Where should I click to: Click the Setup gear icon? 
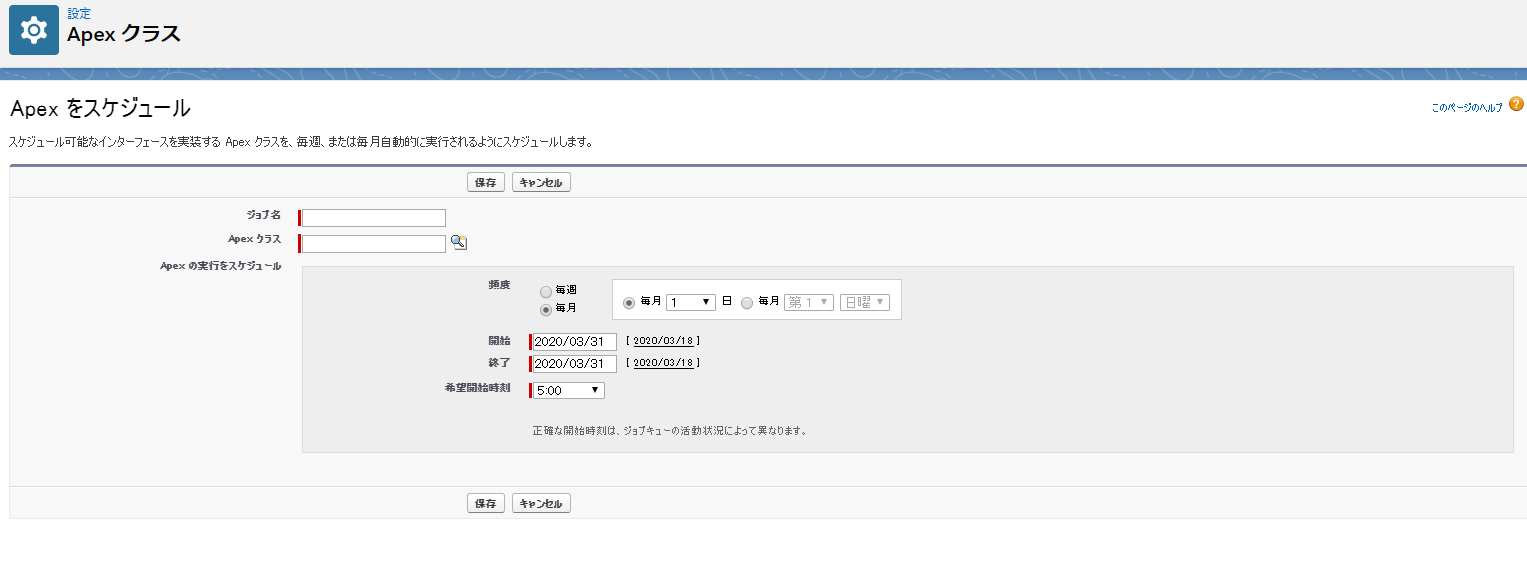[34, 30]
